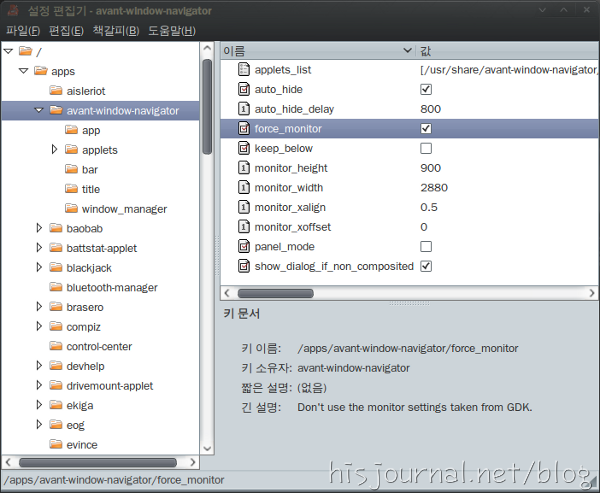This screenshot has height=493, width=600.
Task: Click the keep_below boolean key icon
Action: 244,148
